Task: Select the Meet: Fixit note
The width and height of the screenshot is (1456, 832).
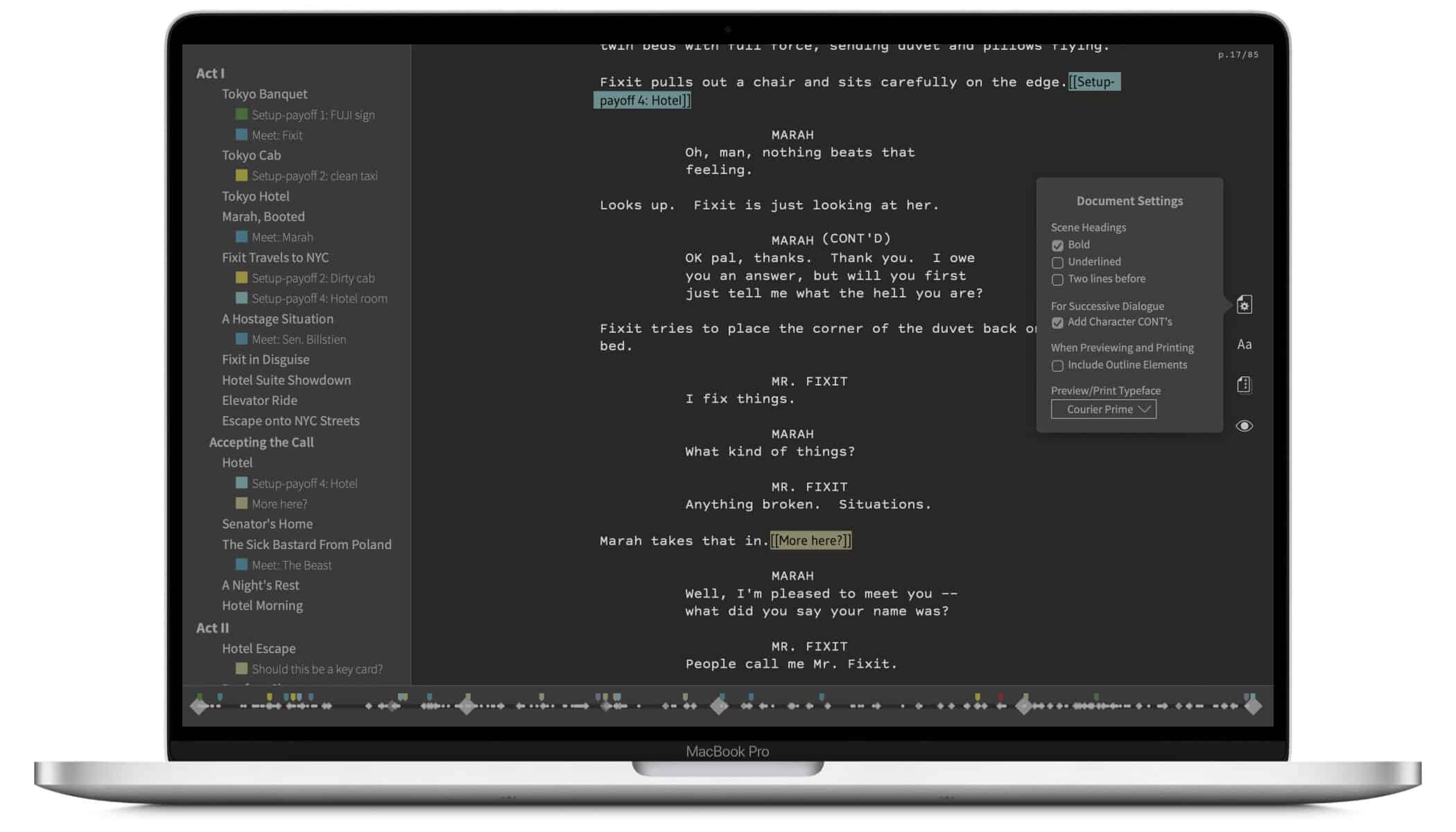Action: 277,135
